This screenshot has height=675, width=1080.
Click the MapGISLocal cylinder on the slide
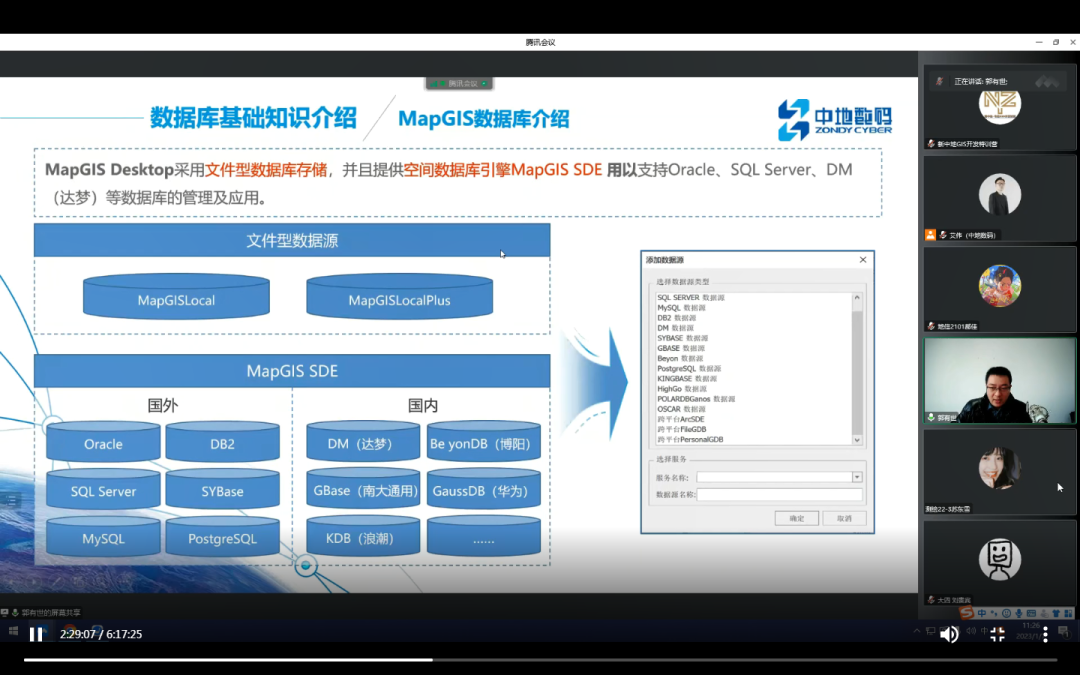[176, 297]
